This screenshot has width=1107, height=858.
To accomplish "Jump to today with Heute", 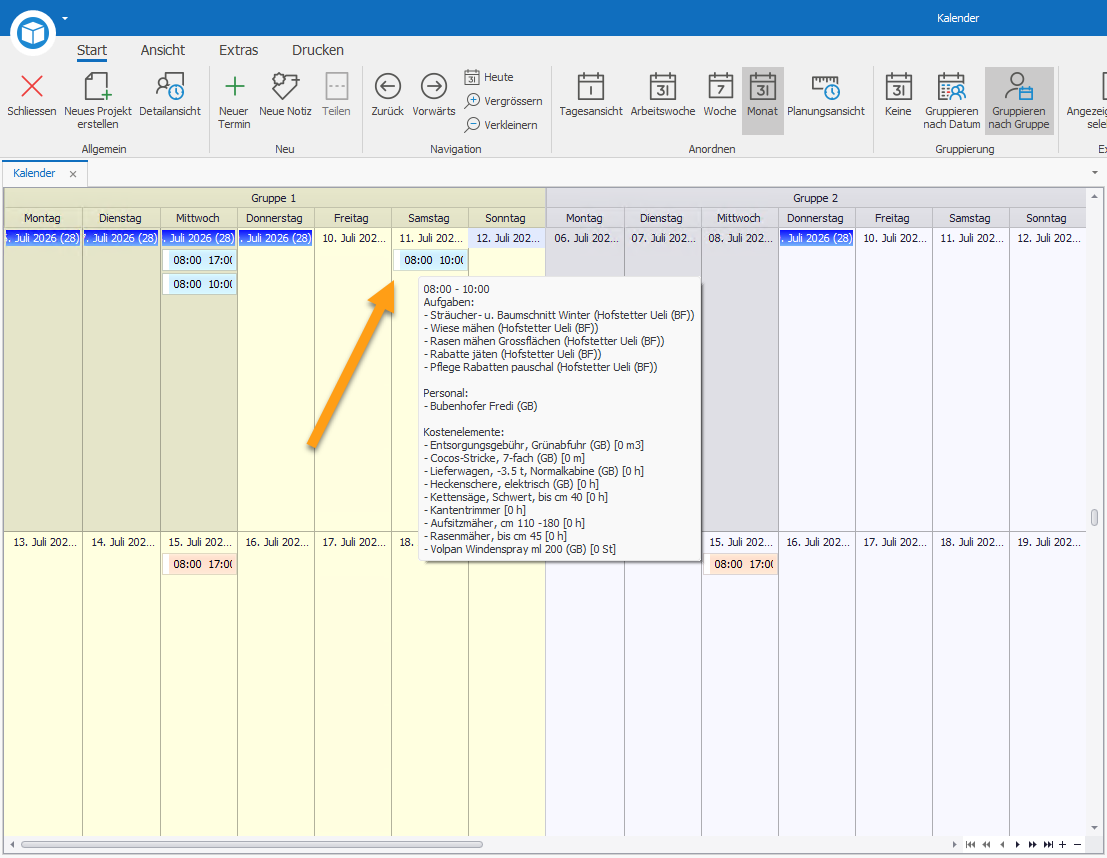I will coord(489,77).
